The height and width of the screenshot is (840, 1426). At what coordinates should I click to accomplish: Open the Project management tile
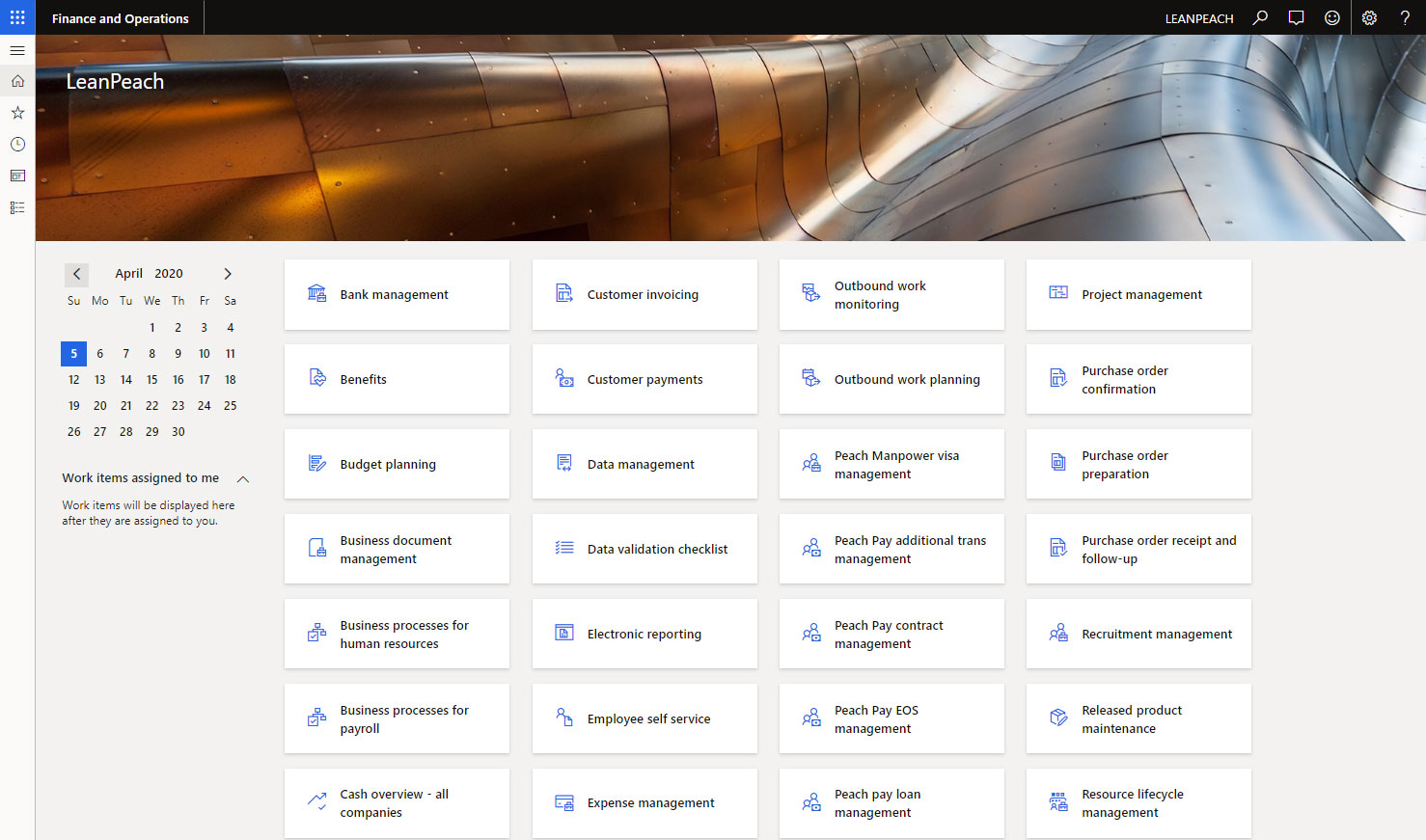[x=1138, y=295]
